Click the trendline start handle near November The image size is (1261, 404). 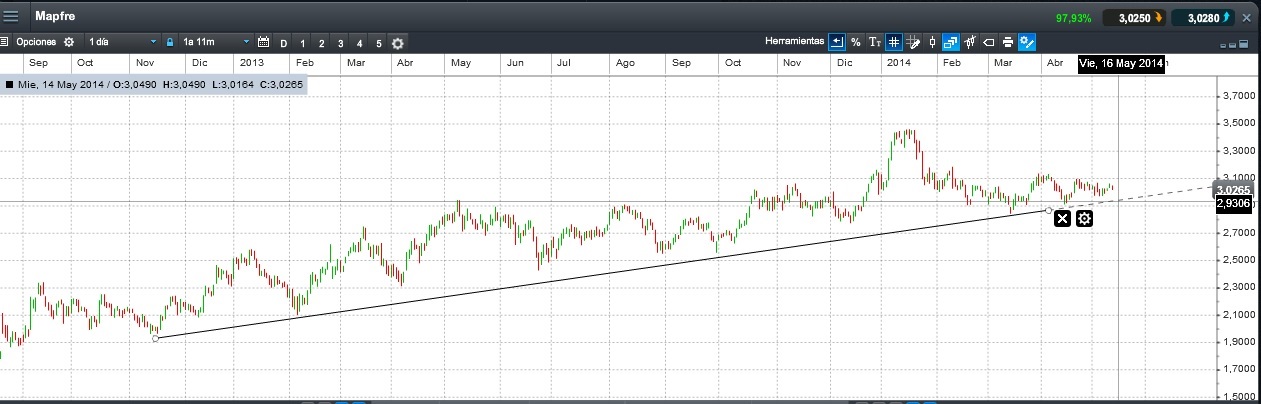155,338
